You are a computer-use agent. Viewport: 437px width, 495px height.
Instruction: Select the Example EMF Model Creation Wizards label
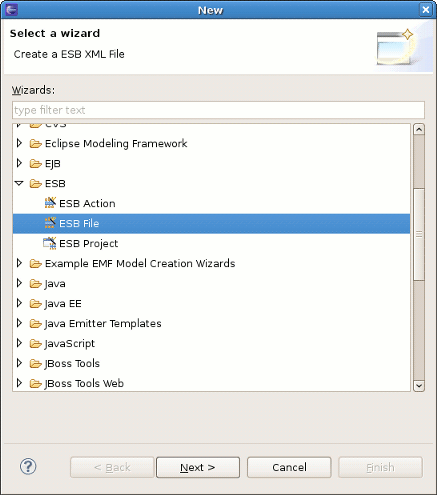(140, 264)
